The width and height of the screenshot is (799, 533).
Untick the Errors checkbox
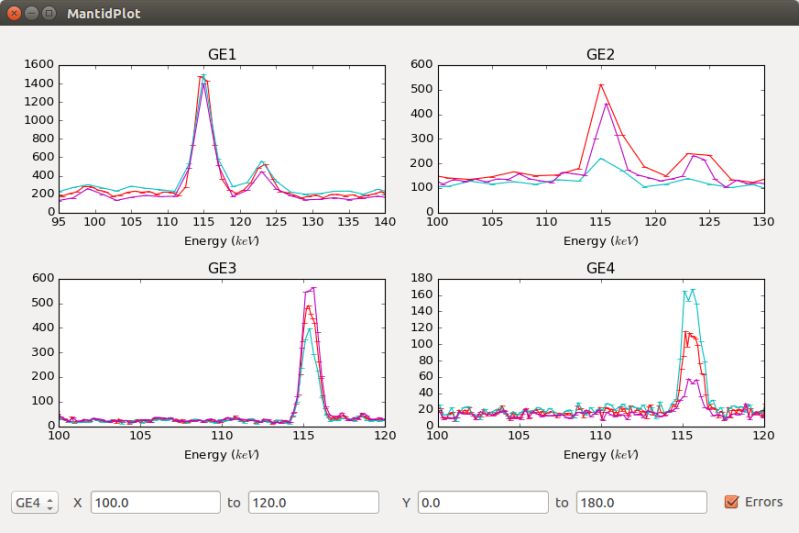point(731,502)
